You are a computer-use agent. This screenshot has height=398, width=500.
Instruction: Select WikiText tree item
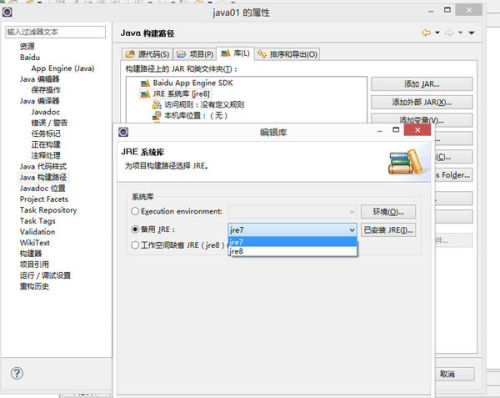click(35, 243)
